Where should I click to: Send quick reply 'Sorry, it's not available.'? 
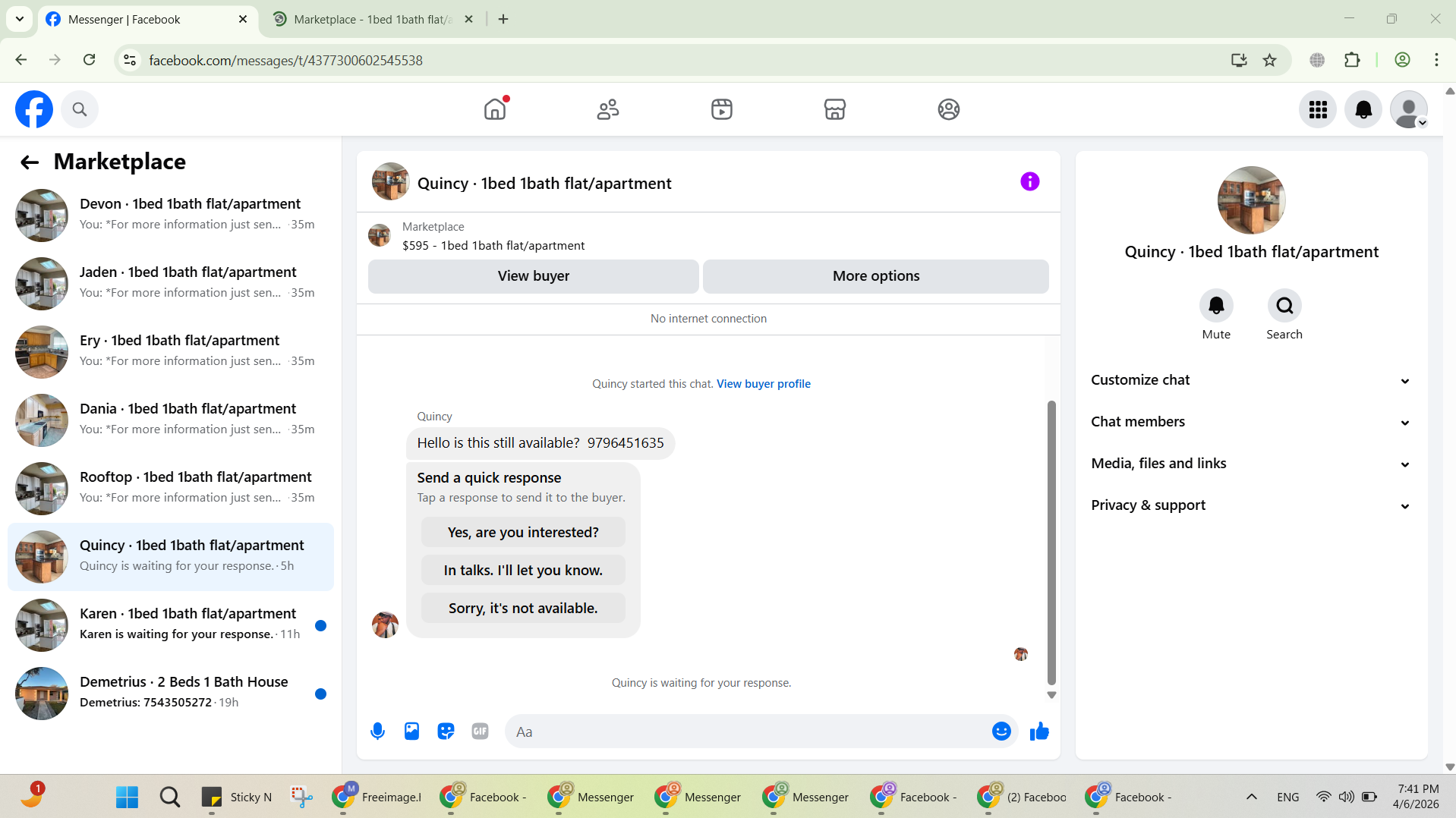pyautogui.click(x=523, y=609)
